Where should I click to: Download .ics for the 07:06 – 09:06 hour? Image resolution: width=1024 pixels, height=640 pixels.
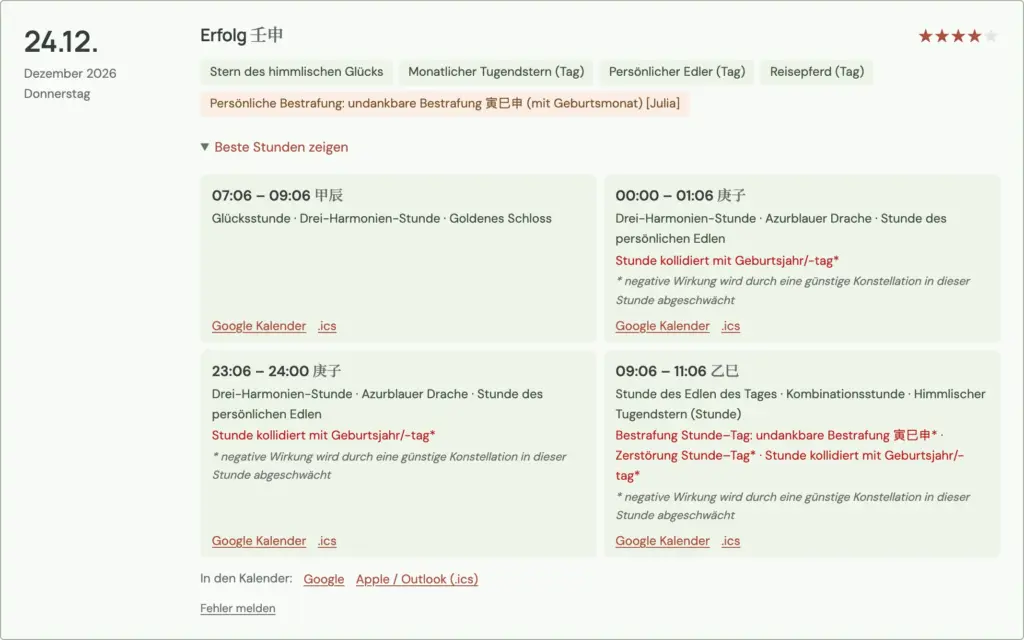pos(327,326)
